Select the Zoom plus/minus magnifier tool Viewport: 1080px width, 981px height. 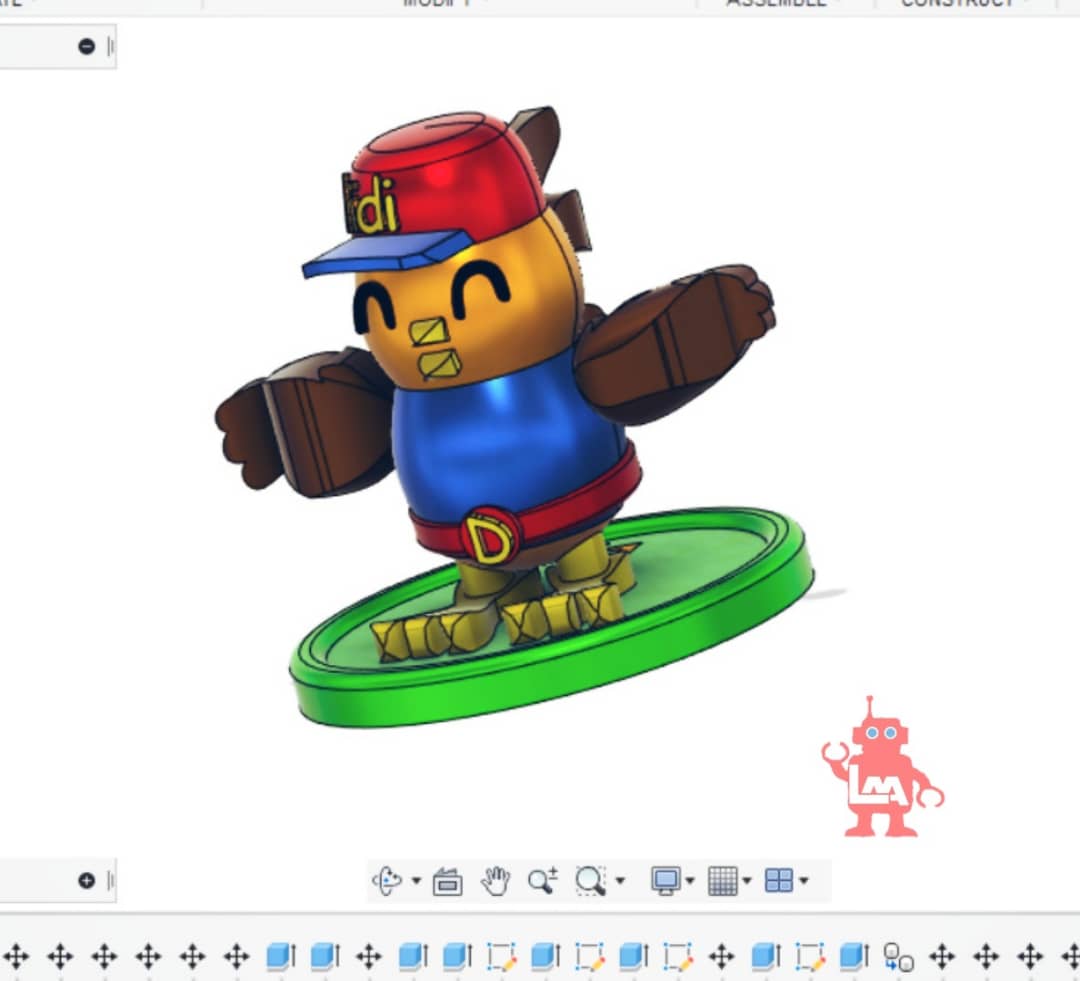542,880
